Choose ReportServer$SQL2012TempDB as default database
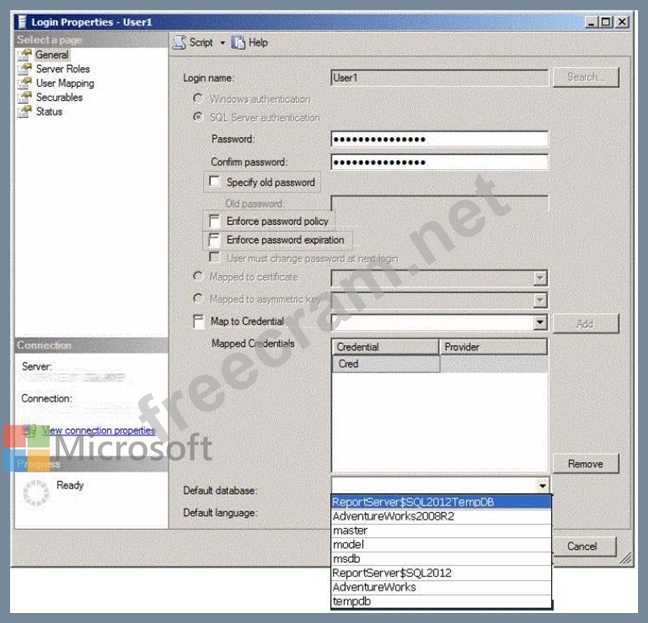Viewport: 648px width, 623px height. click(x=441, y=502)
